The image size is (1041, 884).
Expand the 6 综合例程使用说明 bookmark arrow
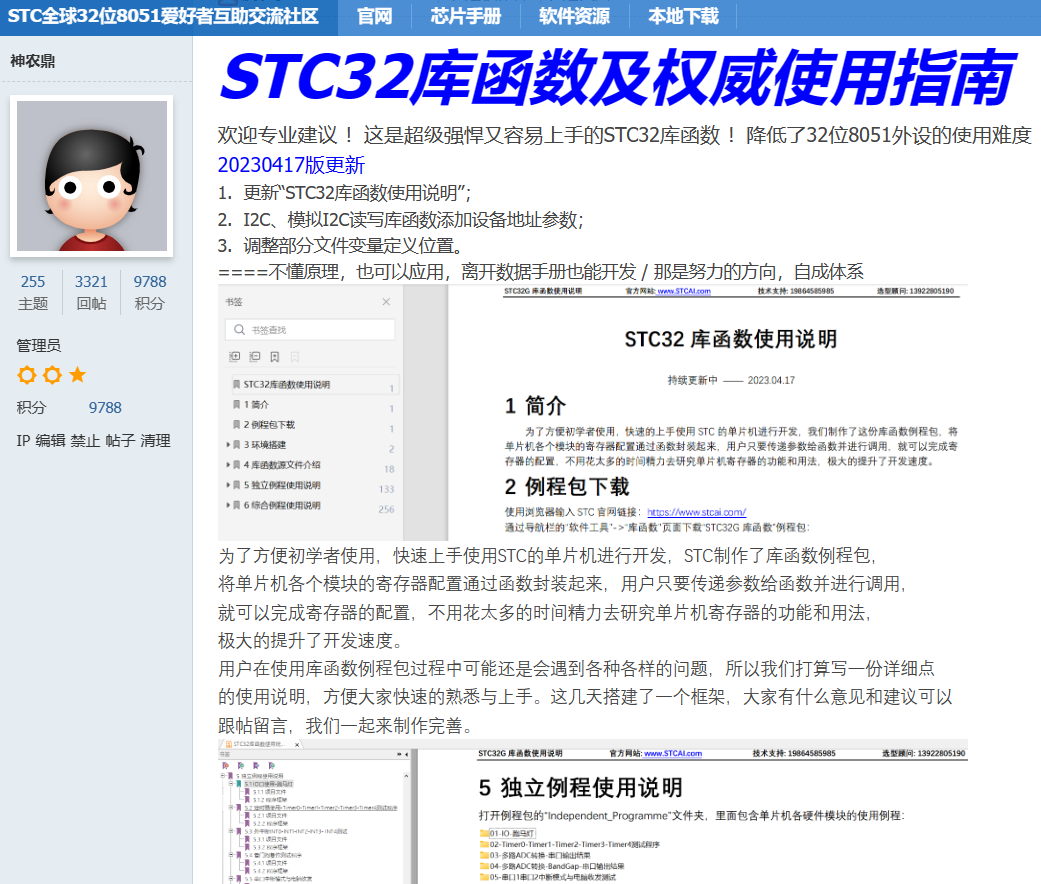point(228,505)
